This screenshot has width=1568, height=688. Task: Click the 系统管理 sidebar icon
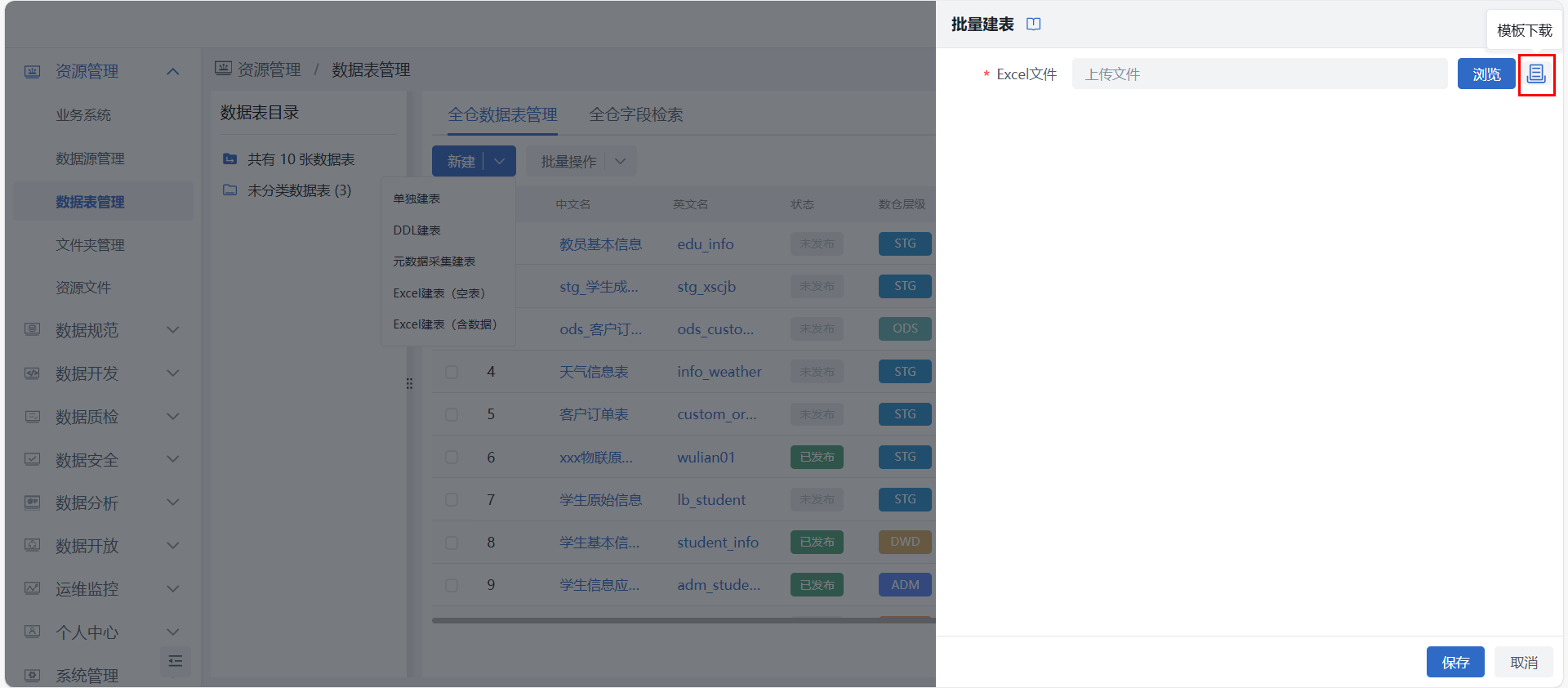pyautogui.click(x=32, y=676)
